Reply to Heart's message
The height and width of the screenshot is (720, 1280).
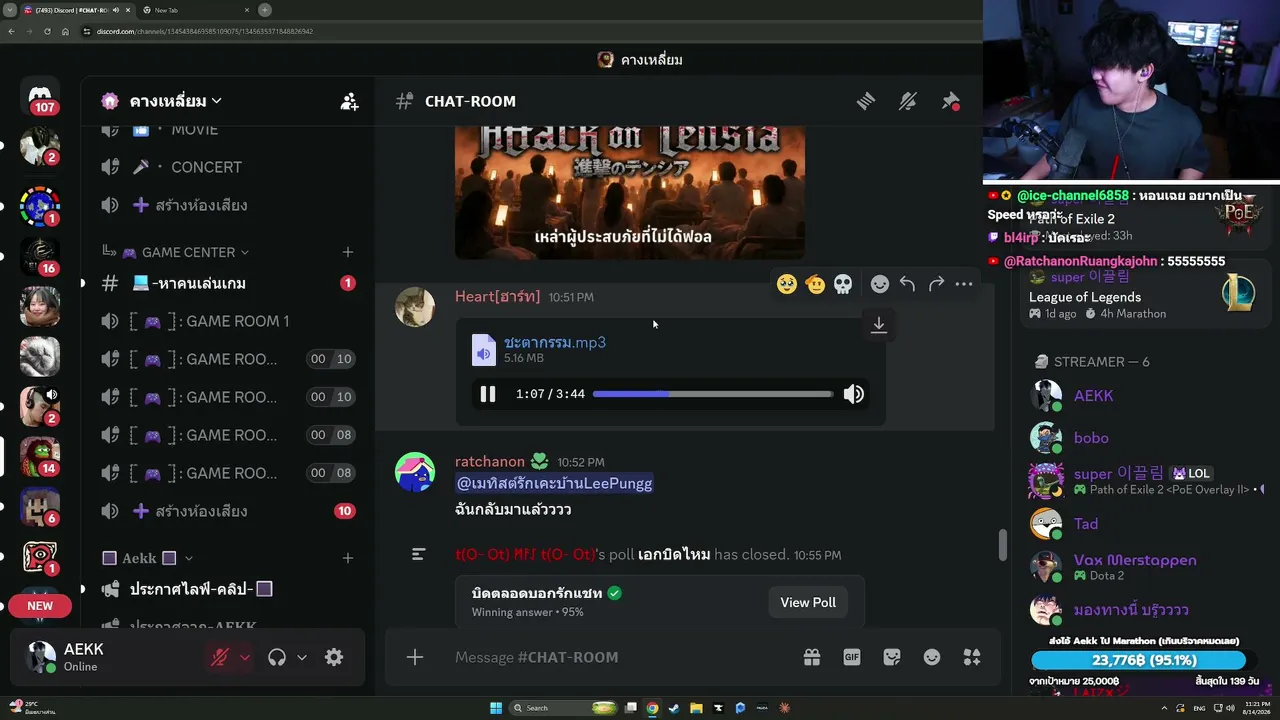pyautogui.click(x=907, y=284)
